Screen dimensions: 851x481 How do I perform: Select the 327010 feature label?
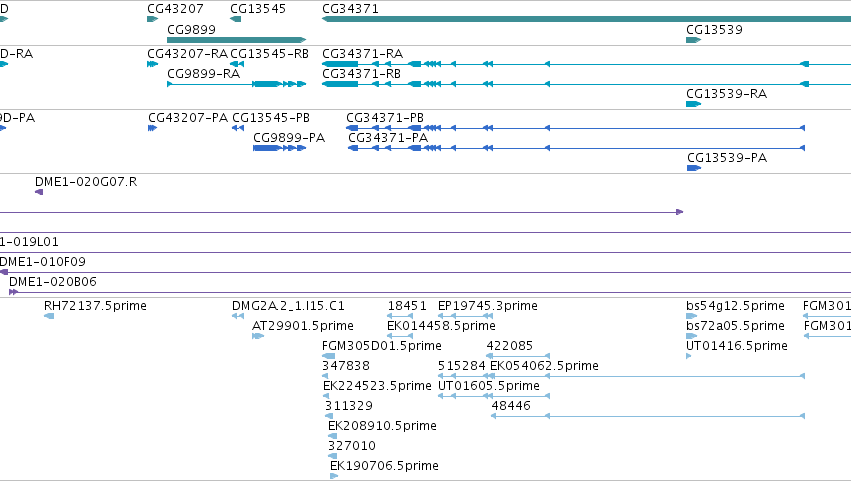352,446
